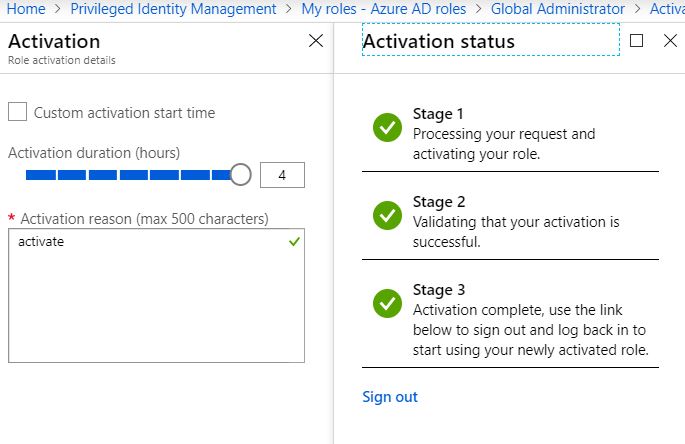
Task: Click the Sign out link
Action: [390, 397]
